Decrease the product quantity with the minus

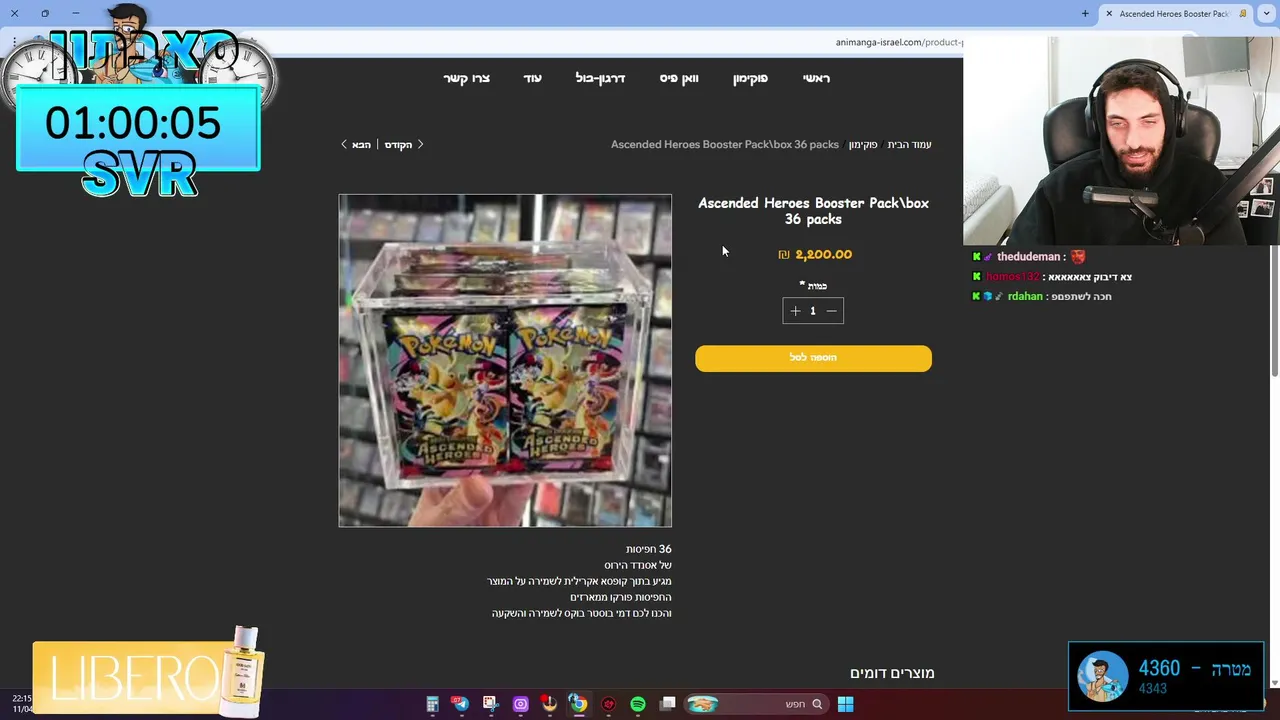(831, 311)
